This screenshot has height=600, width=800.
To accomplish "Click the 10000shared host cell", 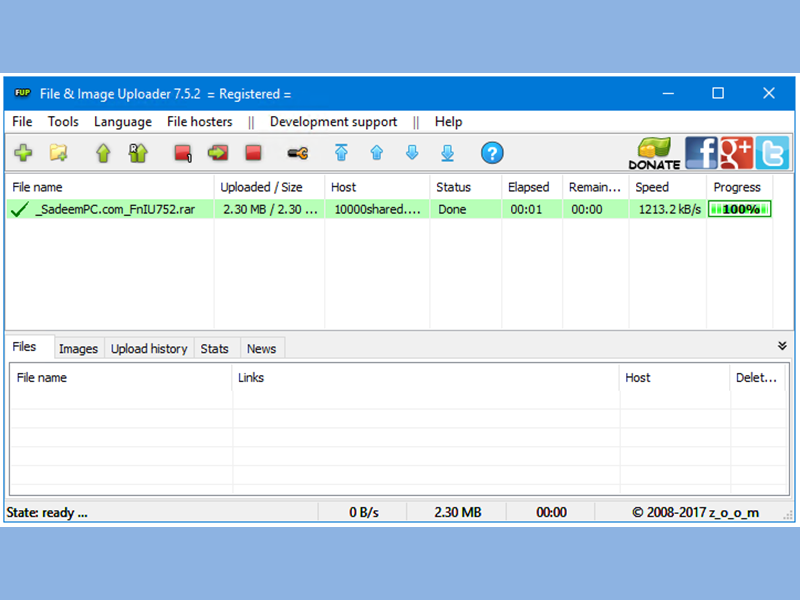I will [377, 209].
